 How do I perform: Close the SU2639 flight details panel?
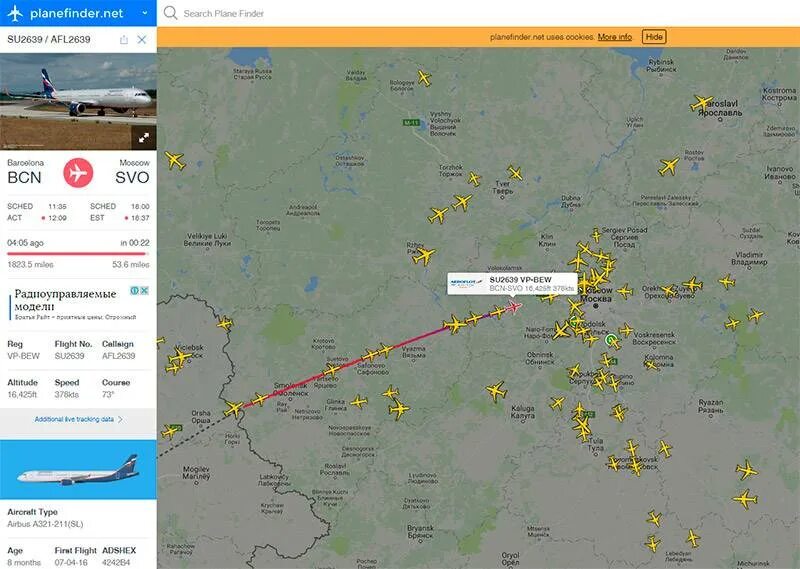[142, 39]
